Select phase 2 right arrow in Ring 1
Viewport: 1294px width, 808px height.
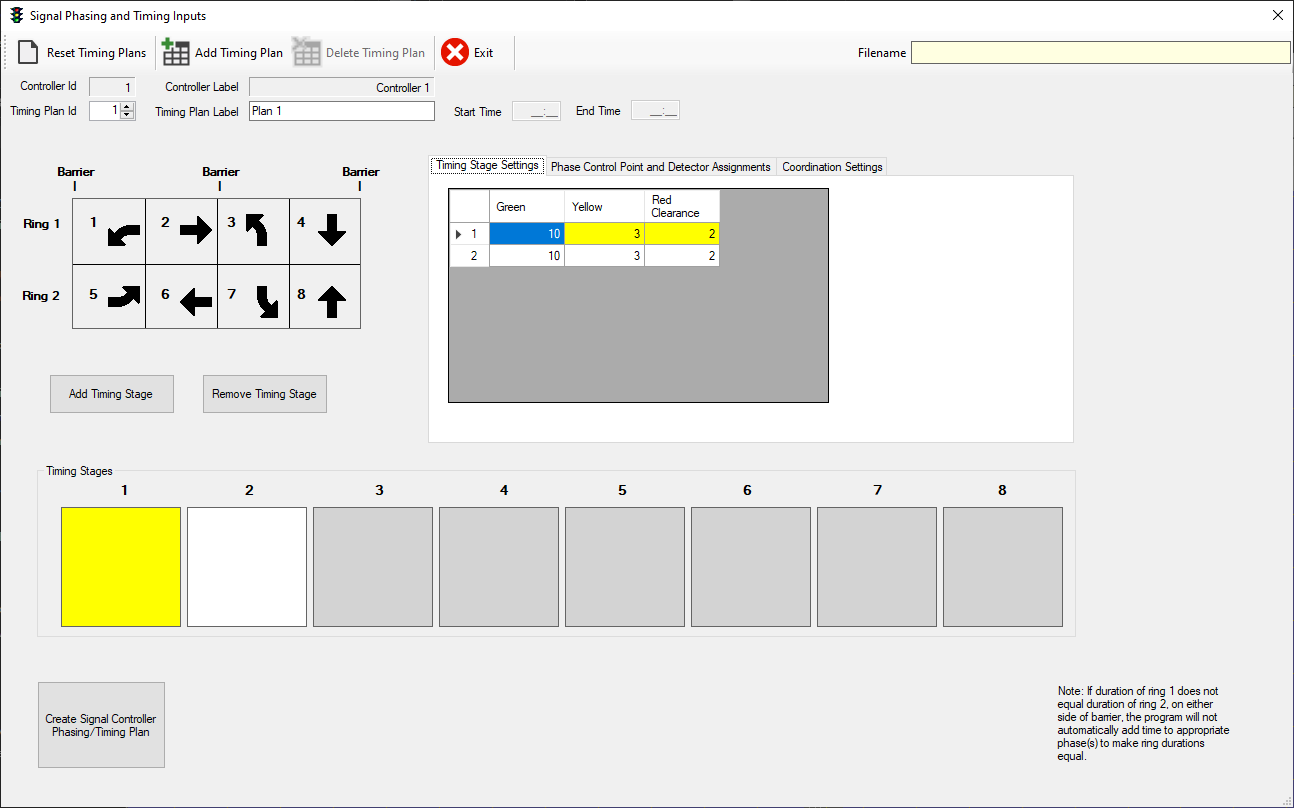coord(196,231)
